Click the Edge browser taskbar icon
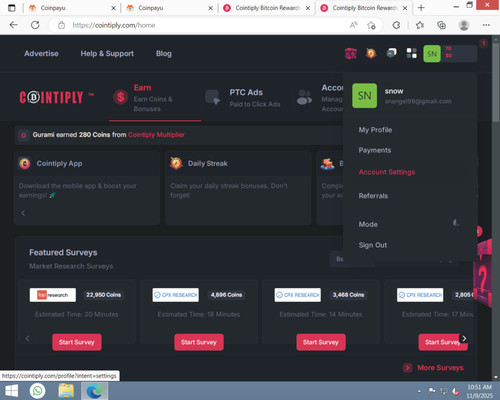500x400 pixels. 95,391
